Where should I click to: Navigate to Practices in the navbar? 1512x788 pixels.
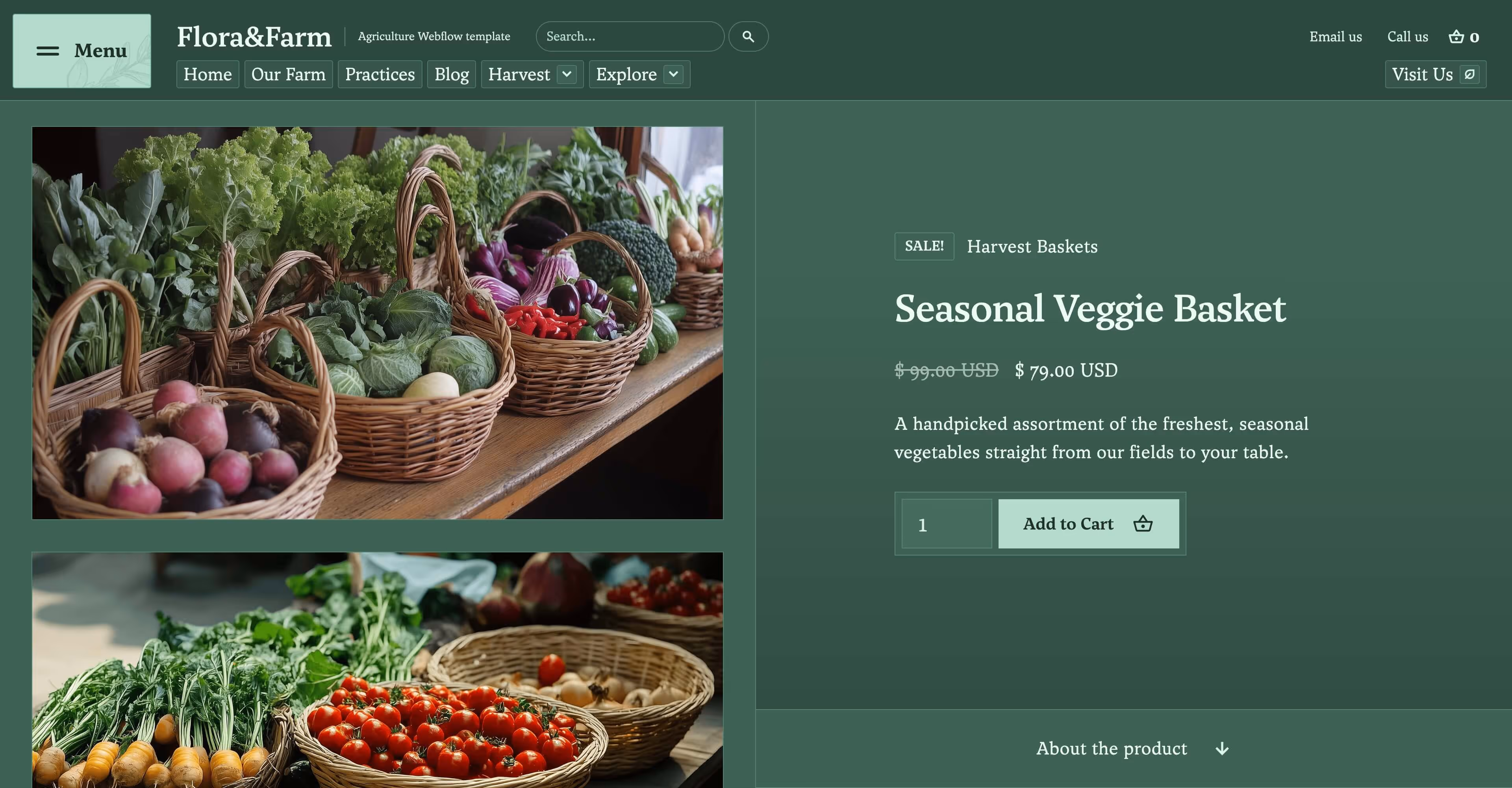[x=380, y=74]
